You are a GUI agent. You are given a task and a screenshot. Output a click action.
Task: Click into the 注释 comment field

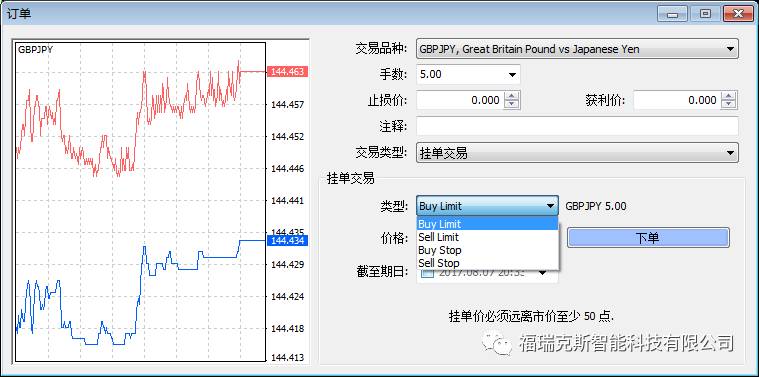pos(577,126)
